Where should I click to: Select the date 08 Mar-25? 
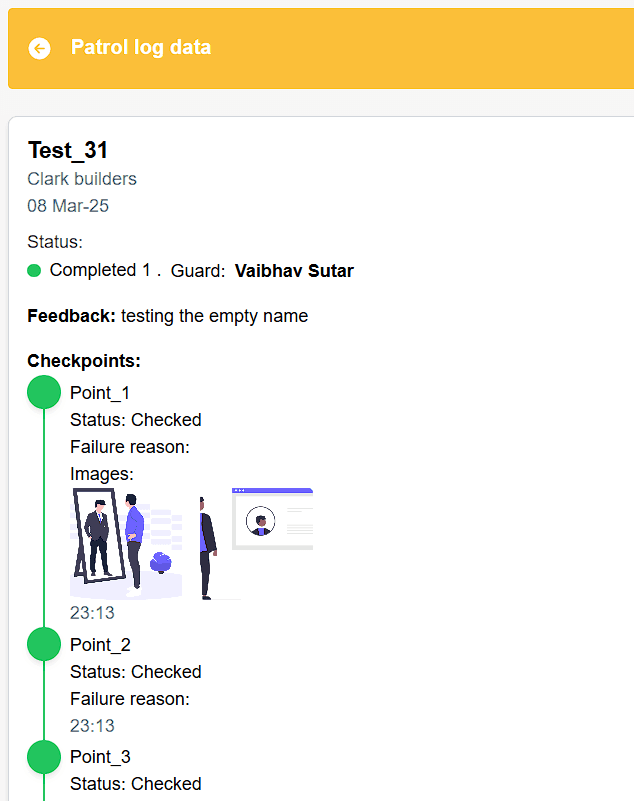pyautogui.click(x=68, y=206)
